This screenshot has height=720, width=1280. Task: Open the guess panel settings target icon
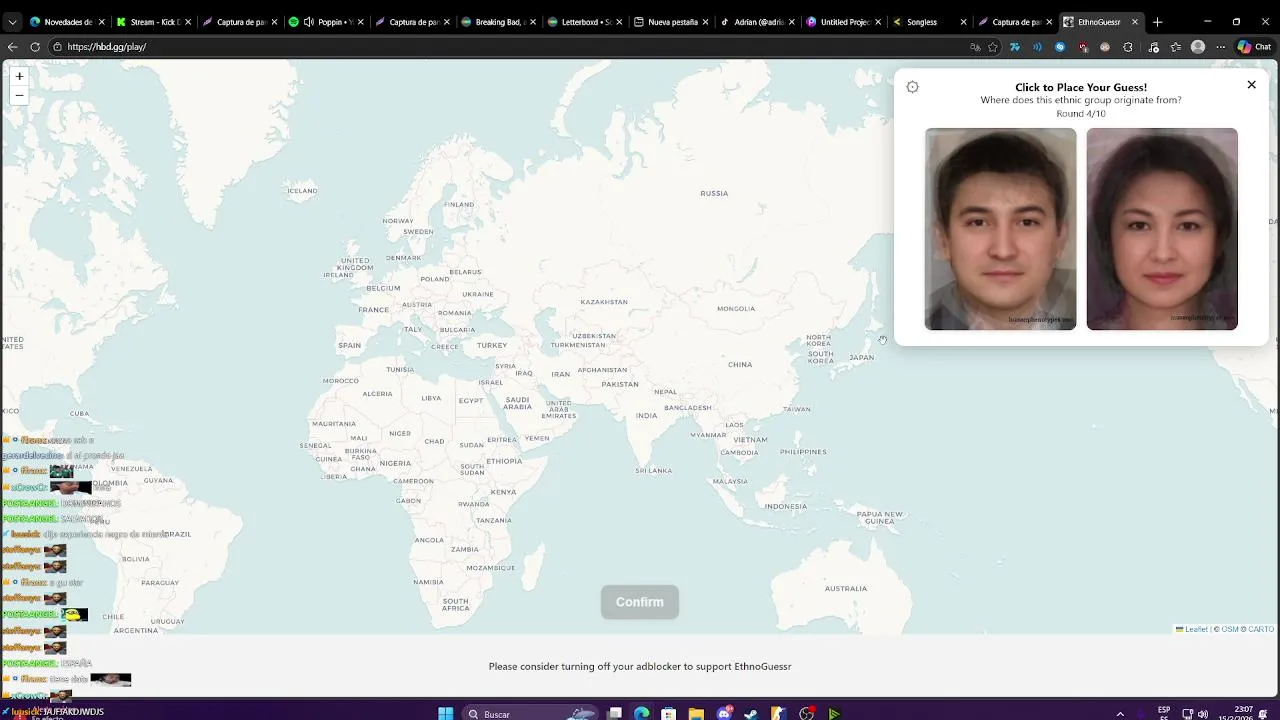tap(912, 87)
